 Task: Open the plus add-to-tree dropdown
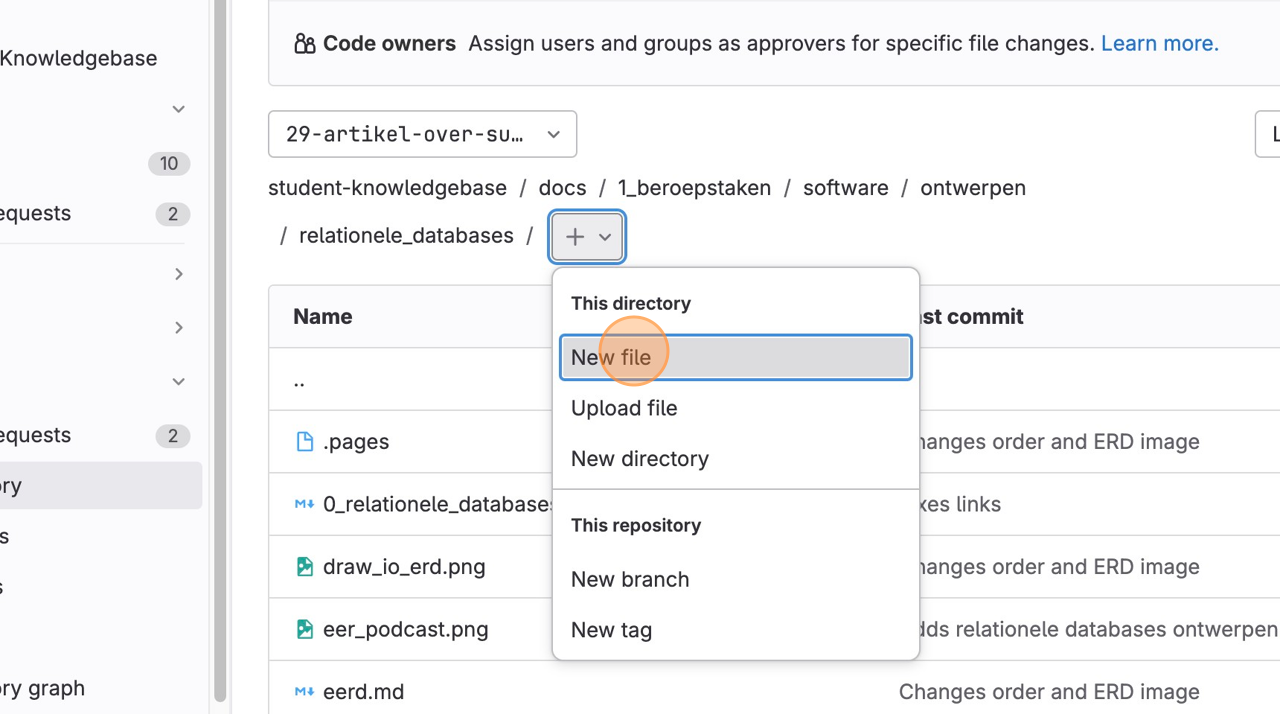coord(588,237)
